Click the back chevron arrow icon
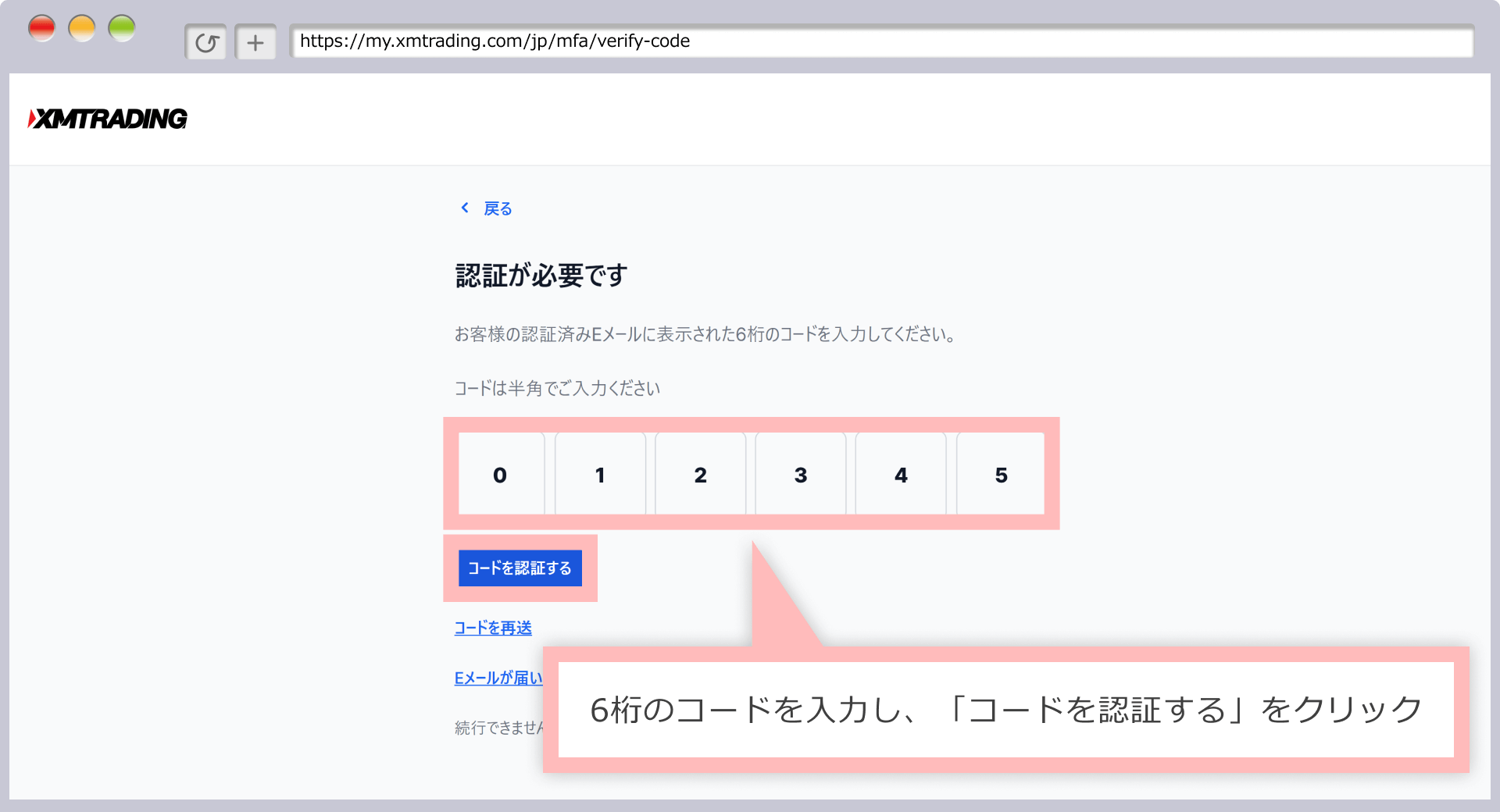Screen dimensions: 1500x812 coord(465,208)
